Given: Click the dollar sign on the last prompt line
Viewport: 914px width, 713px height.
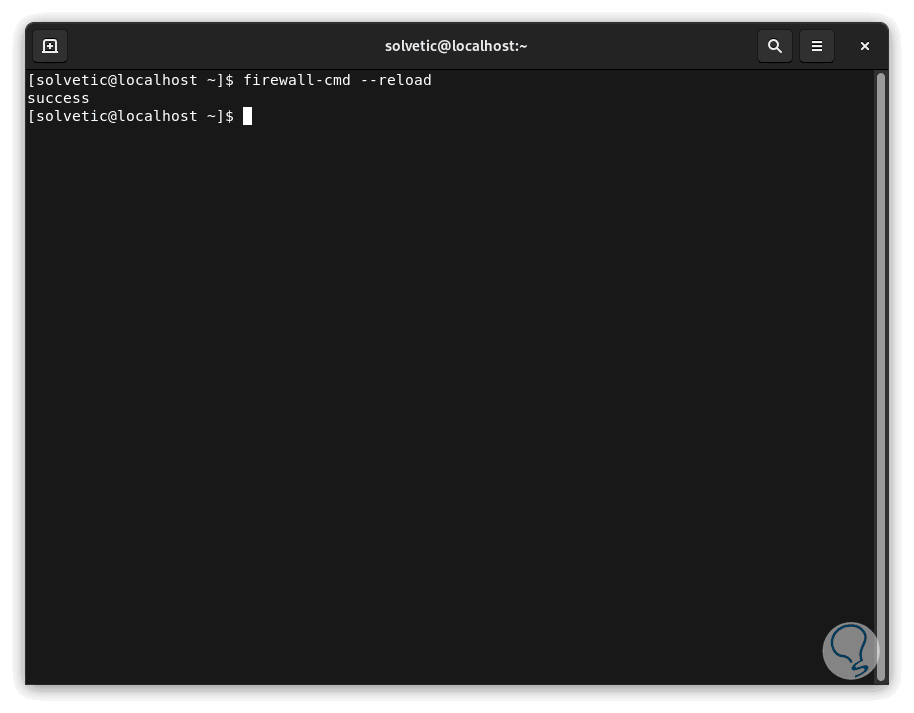Looking at the screenshot, I should click(230, 116).
